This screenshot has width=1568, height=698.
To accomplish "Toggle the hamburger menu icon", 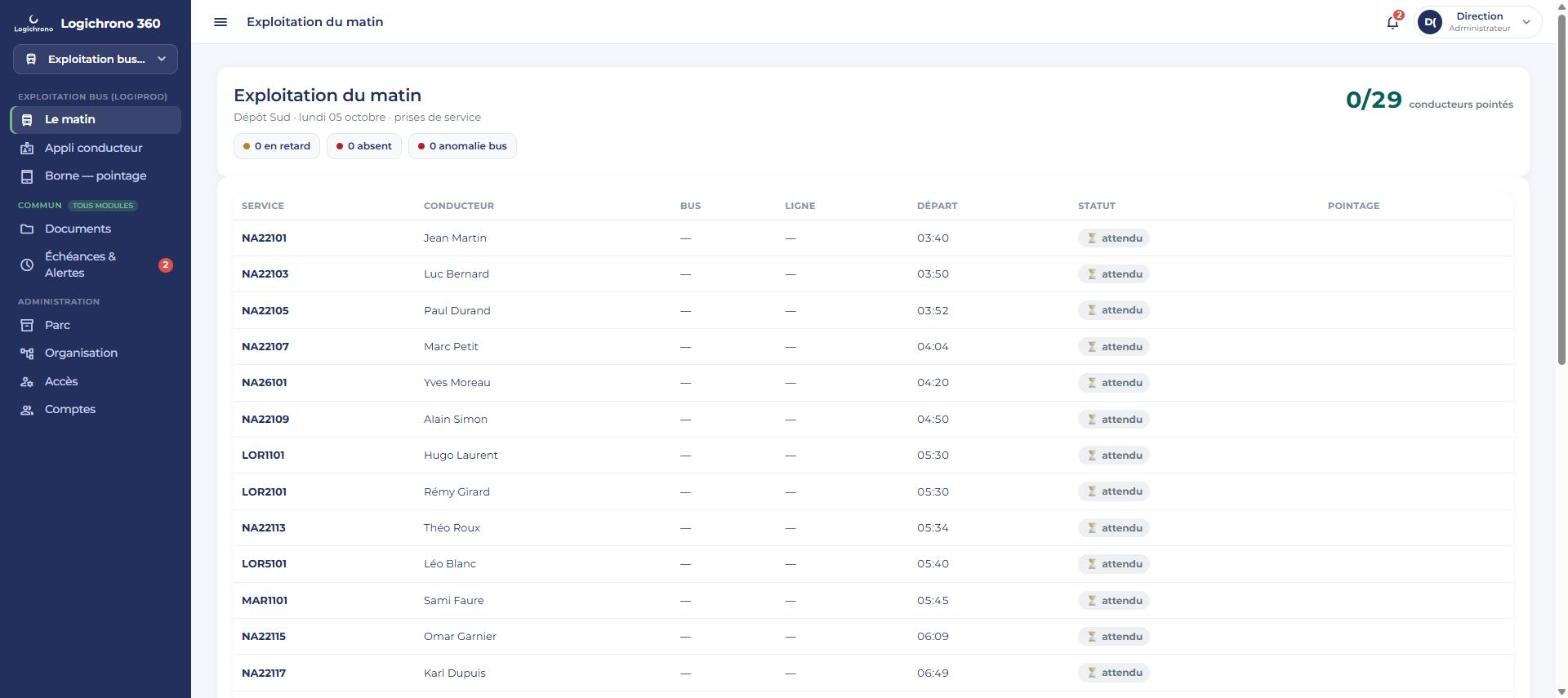I will (x=221, y=22).
